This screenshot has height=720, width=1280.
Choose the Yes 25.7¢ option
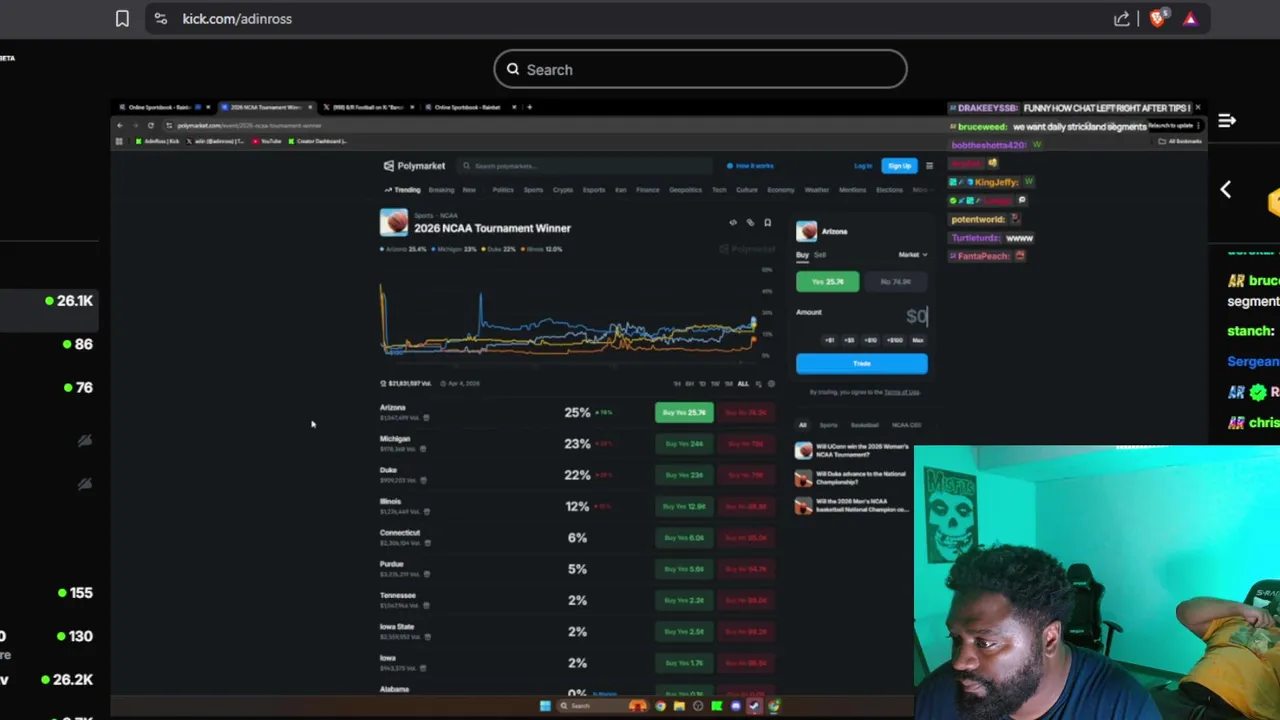[x=827, y=282]
